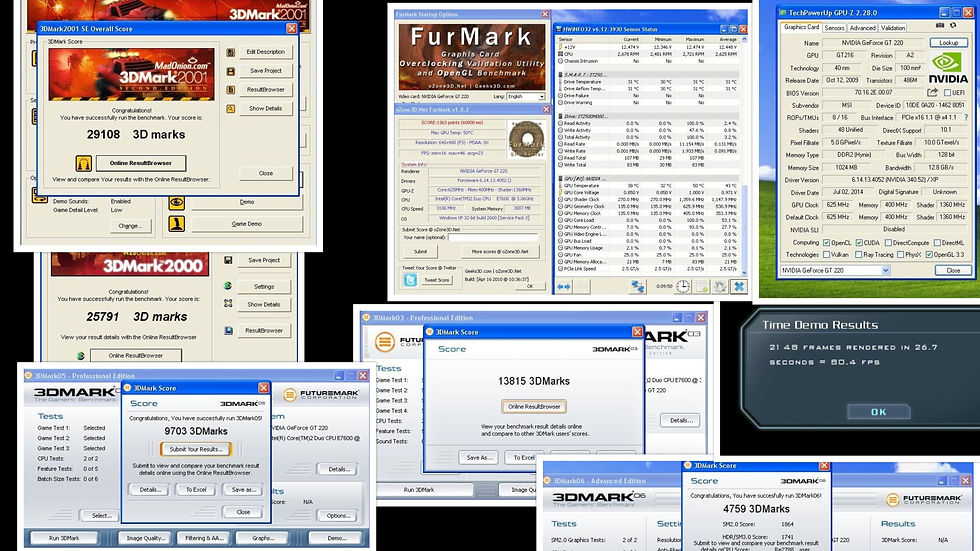
Task: Switch to Sensors tab in GPU-Z
Action: click(834, 28)
